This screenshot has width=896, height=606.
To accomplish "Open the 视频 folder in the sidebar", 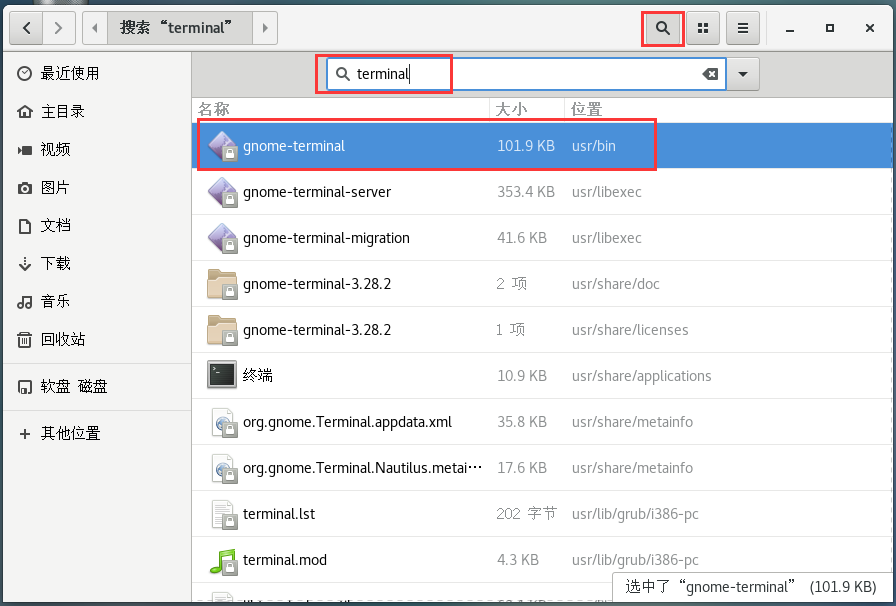I will pos(97,149).
